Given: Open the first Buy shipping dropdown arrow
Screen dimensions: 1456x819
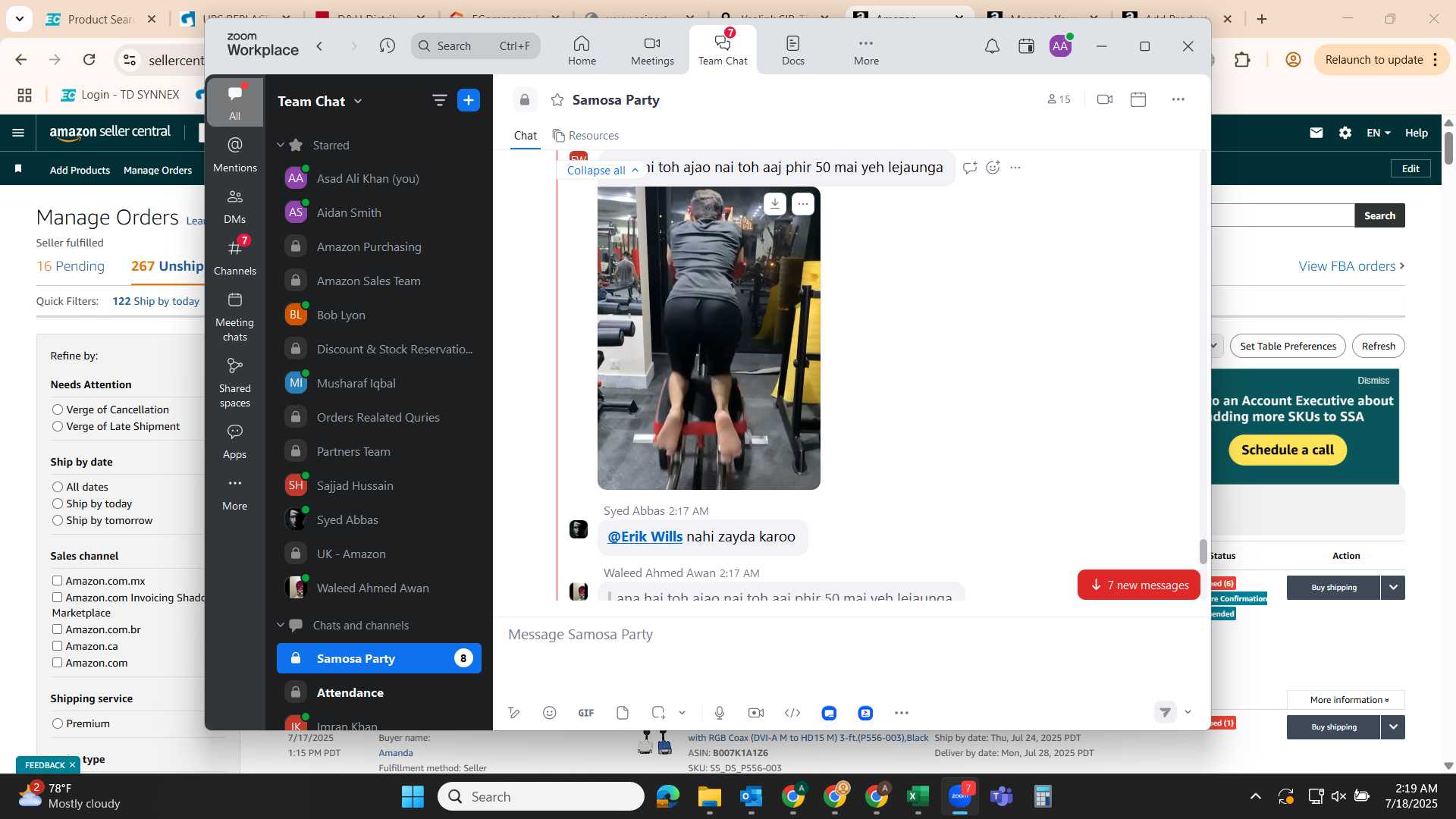Looking at the screenshot, I should (1393, 588).
